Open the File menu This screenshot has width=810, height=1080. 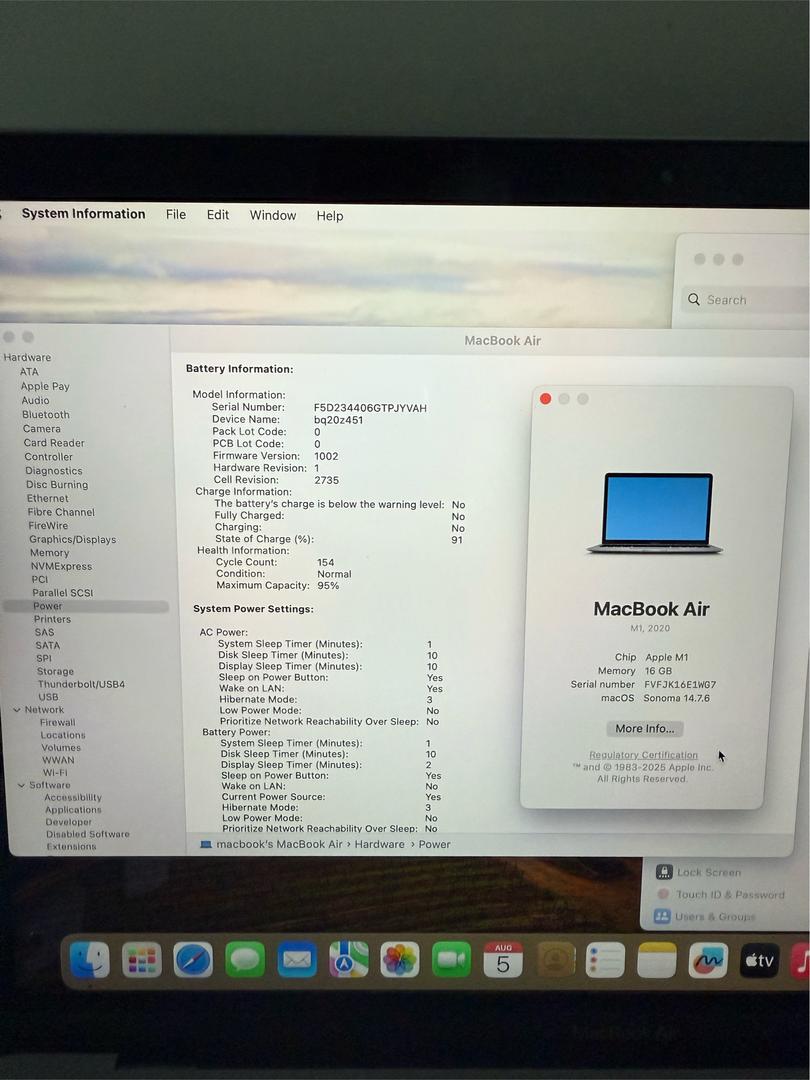[x=176, y=214]
